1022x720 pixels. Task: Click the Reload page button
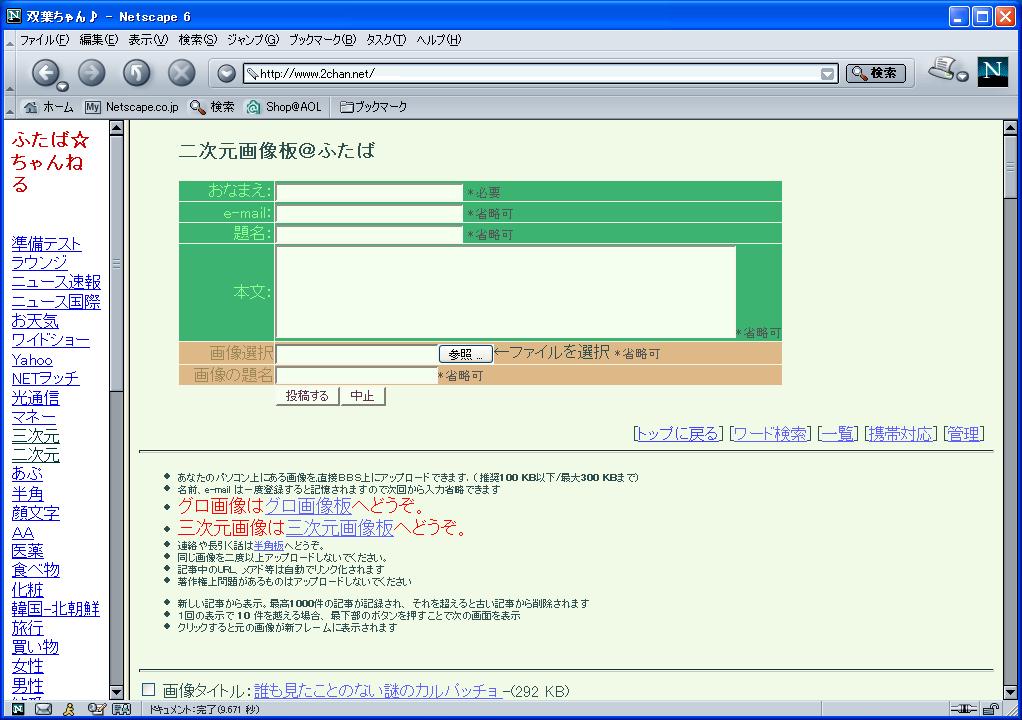[137, 72]
